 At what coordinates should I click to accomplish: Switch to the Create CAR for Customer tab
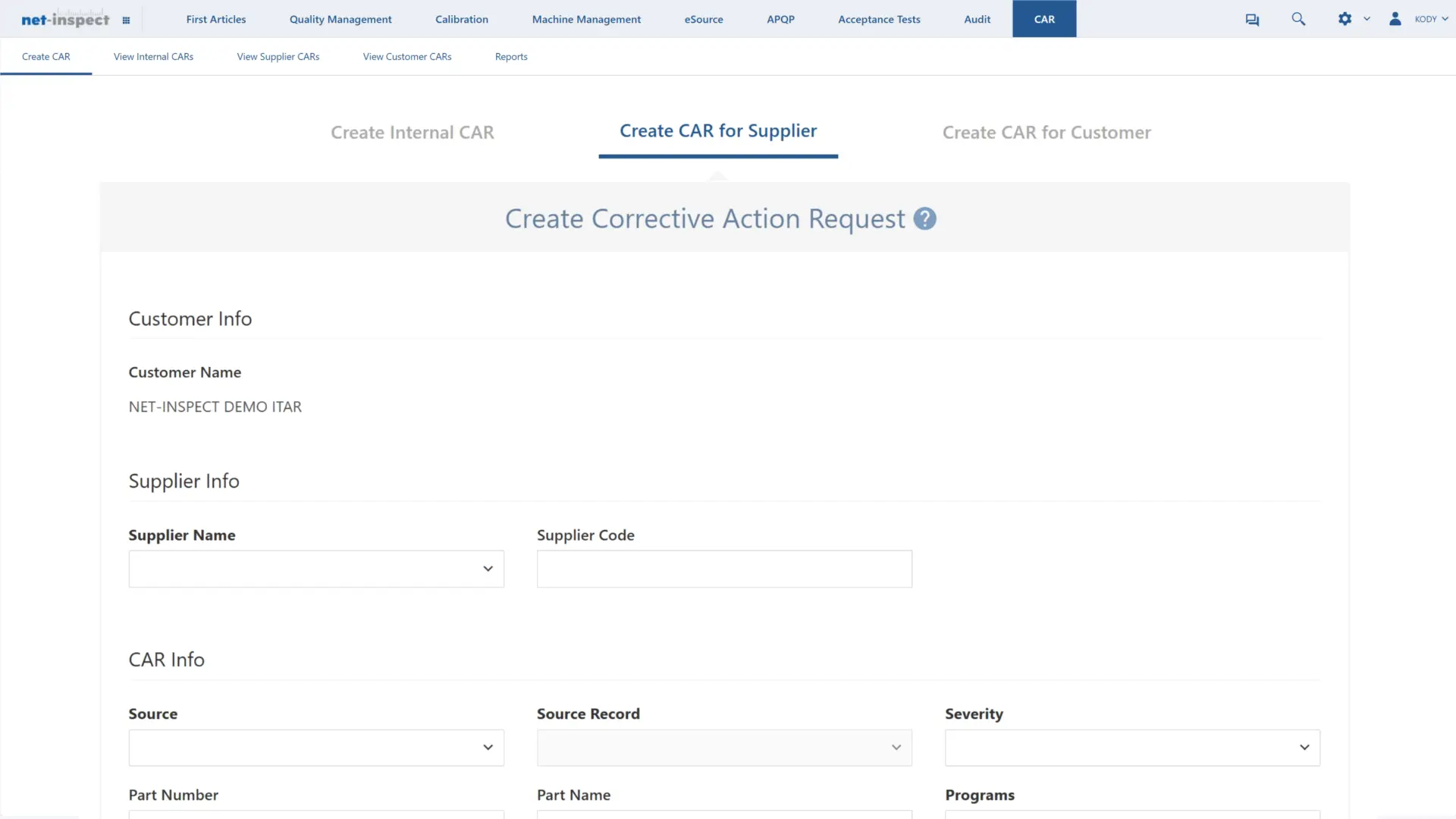pyautogui.click(x=1046, y=132)
